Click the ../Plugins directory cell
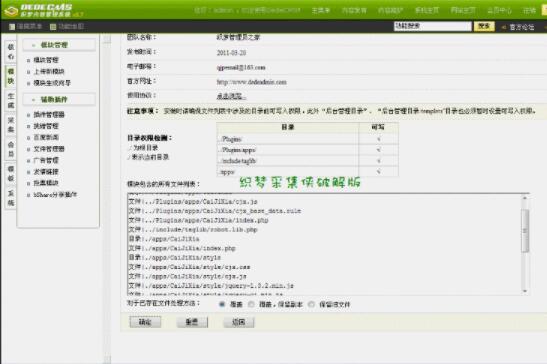This screenshot has width=547, height=364. pos(288,139)
